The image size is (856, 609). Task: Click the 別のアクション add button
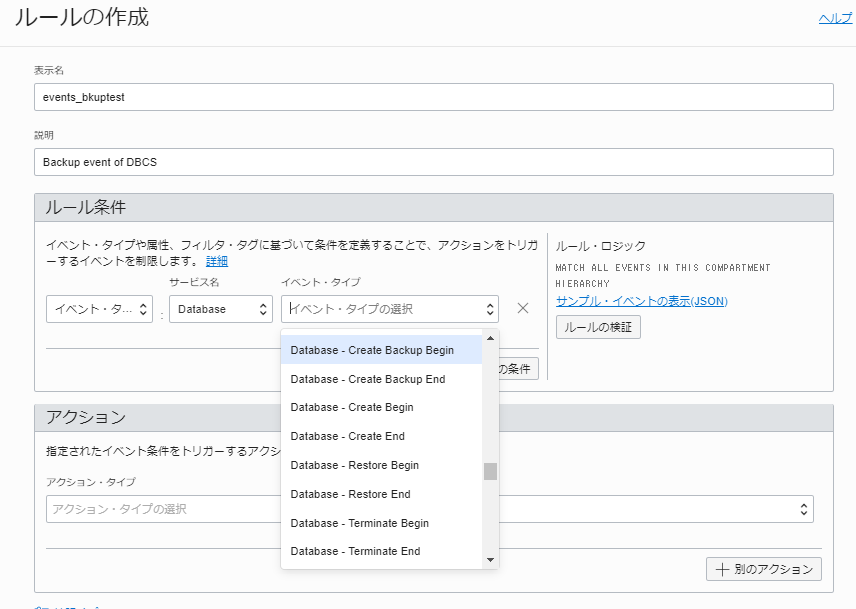tap(763, 569)
